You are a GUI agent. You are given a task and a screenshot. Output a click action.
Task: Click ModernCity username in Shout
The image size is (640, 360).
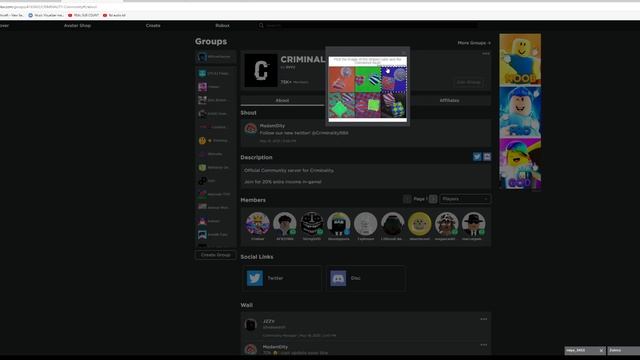272,126
